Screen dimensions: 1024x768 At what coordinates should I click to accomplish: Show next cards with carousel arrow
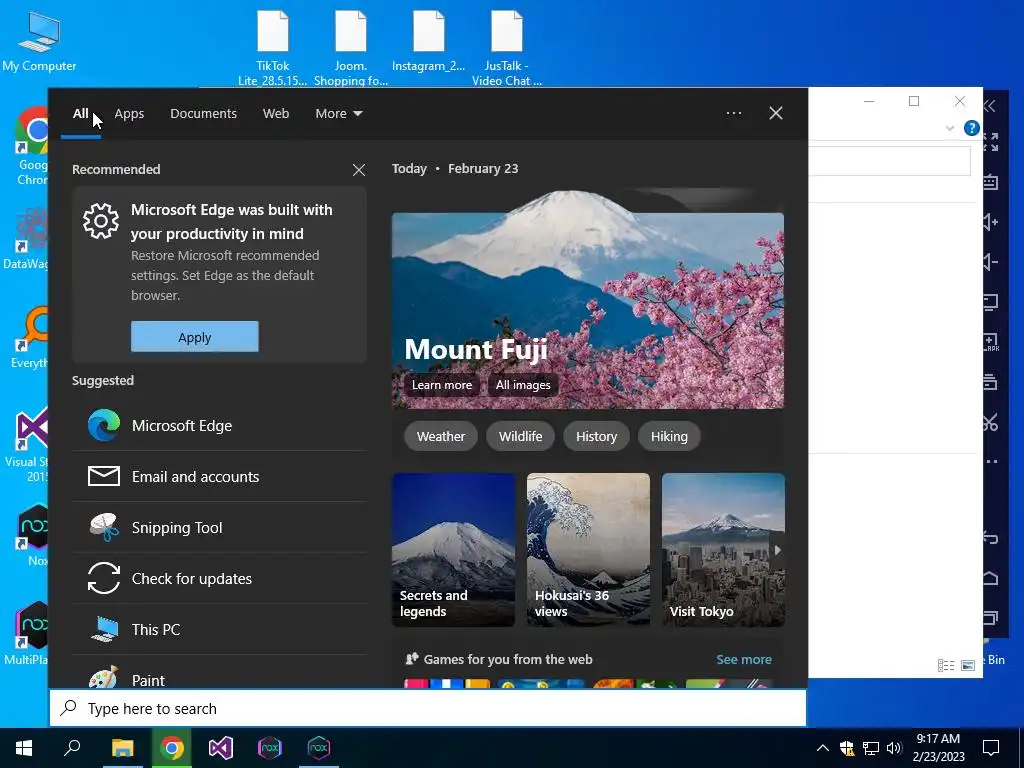(777, 550)
